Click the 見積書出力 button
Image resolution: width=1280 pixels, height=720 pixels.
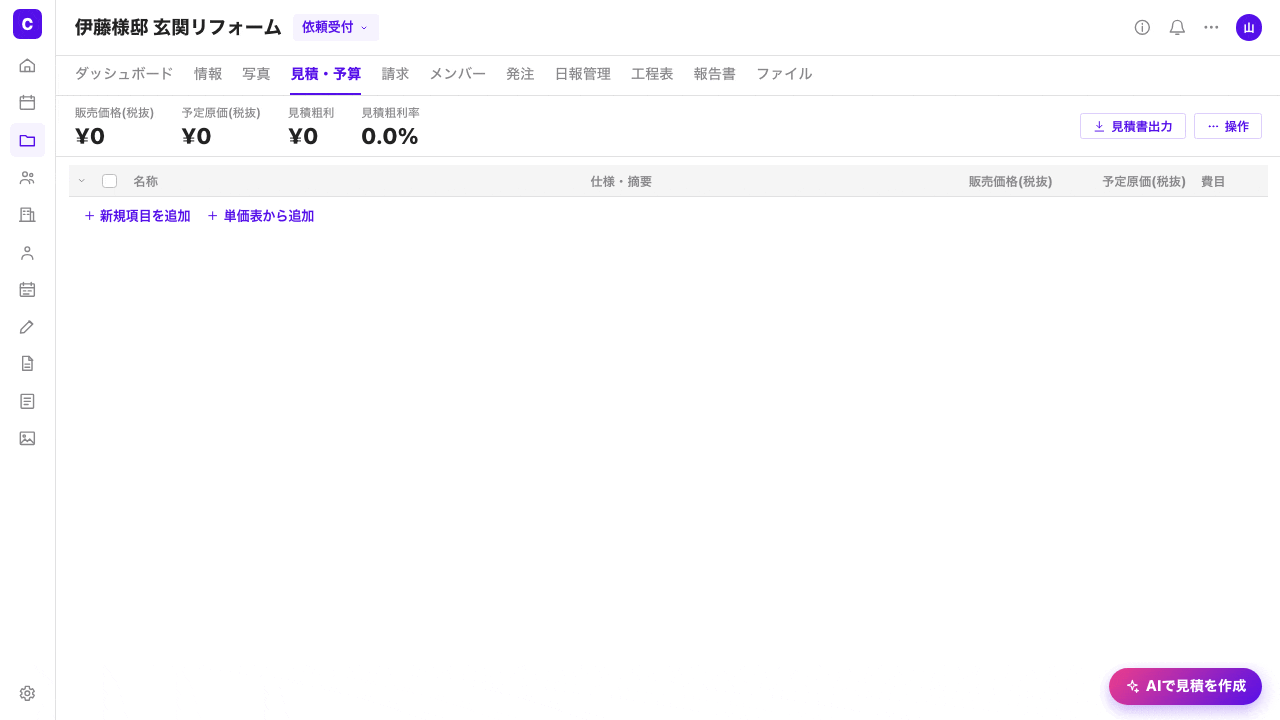(1133, 126)
